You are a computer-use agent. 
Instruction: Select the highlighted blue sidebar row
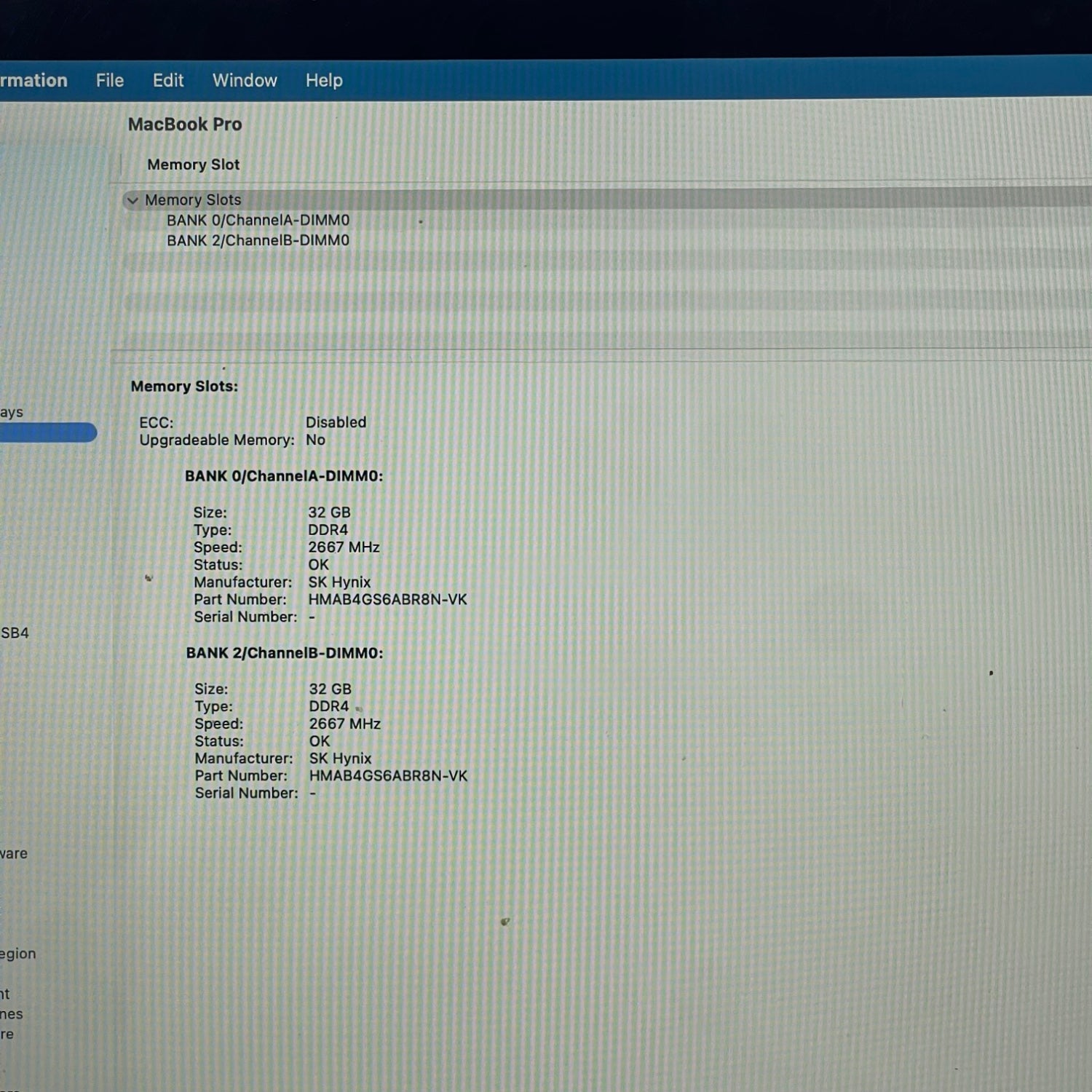coord(48,432)
